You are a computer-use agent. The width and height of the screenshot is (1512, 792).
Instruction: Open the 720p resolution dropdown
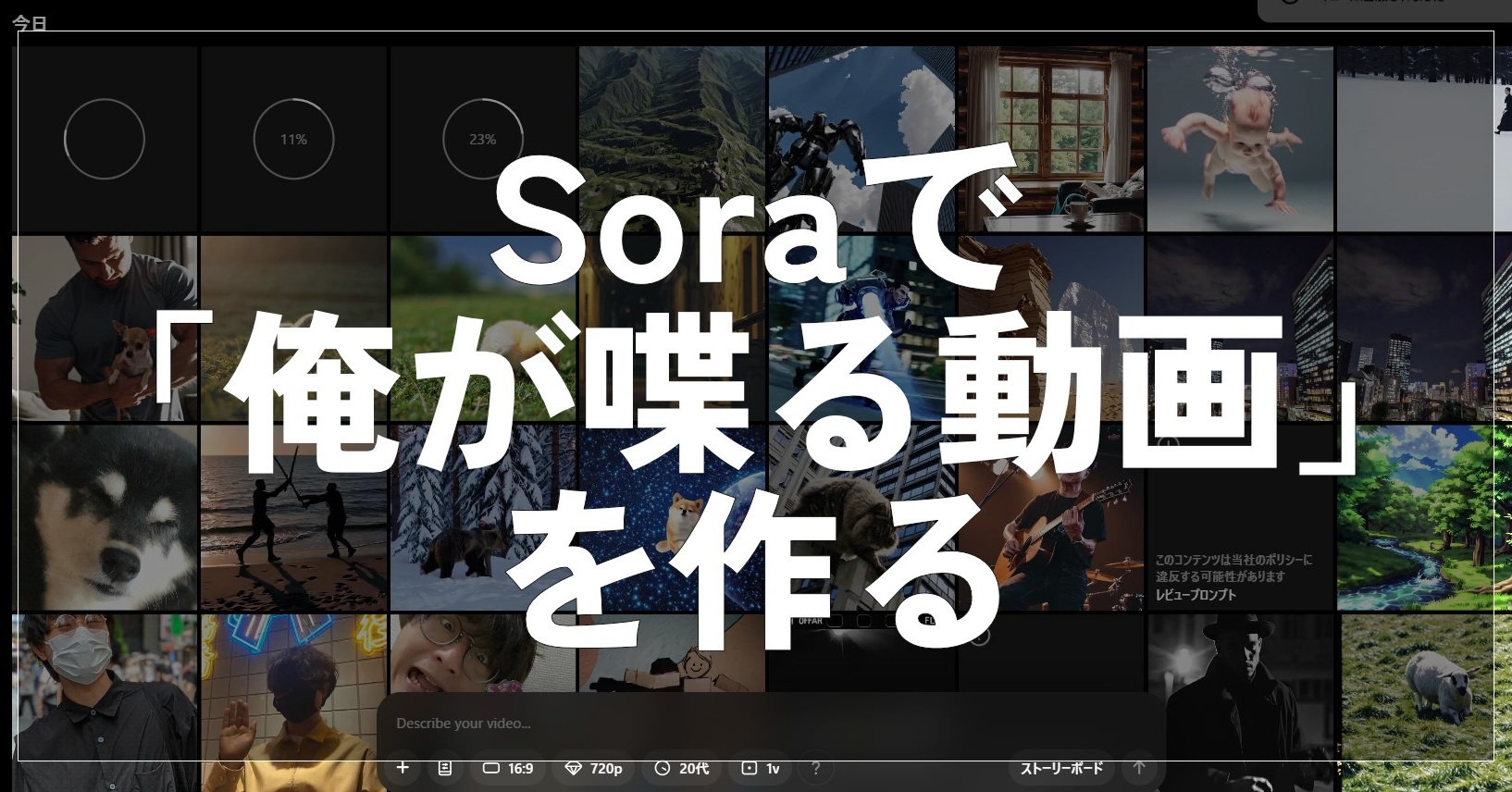594,768
